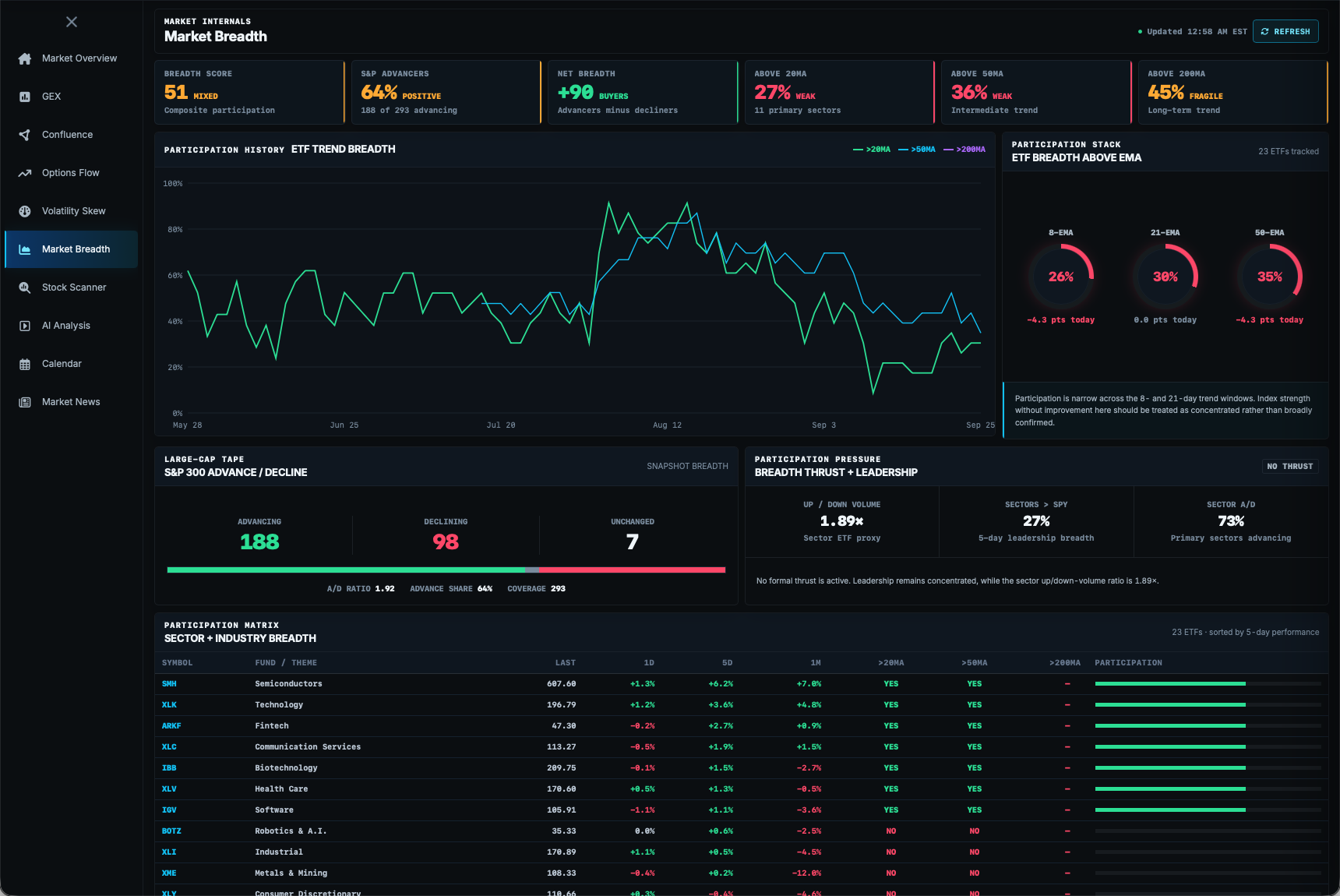The width and height of the screenshot is (1340, 896).
Task: Open the BOTZ ticker link
Action: [x=171, y=831]
